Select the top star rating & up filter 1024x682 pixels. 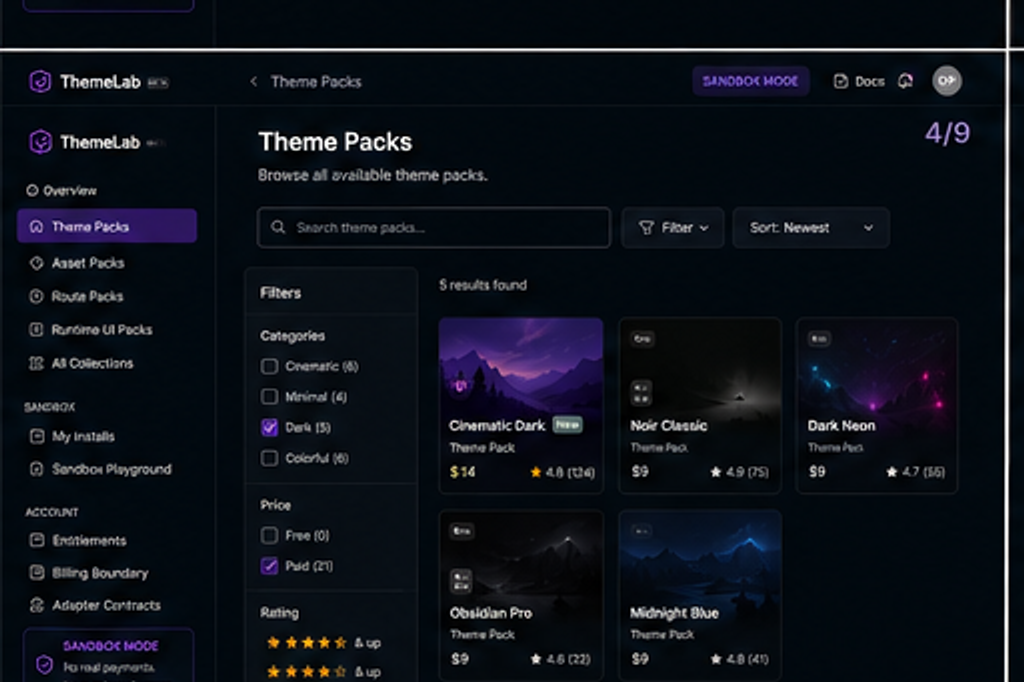(x=323, y=643)
